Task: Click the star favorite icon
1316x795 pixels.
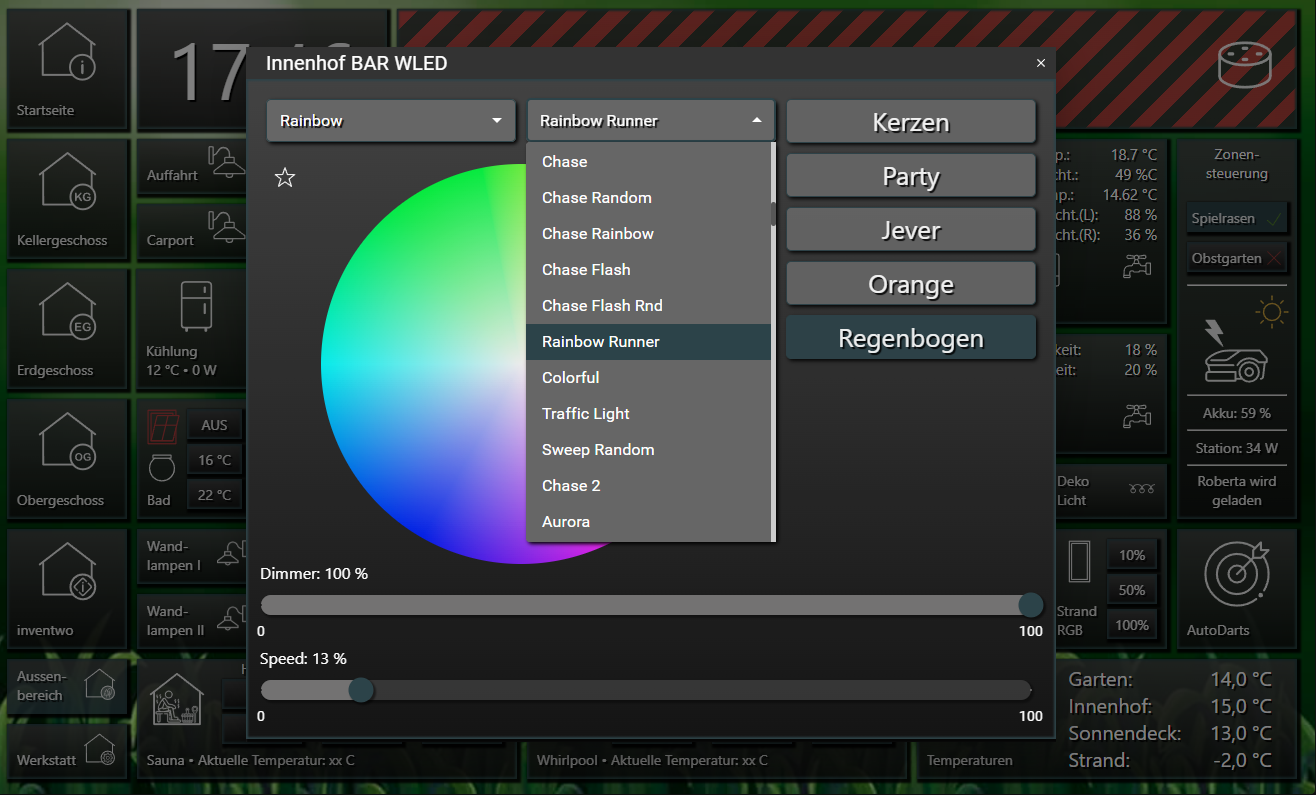Action: [x=285, y=178]
